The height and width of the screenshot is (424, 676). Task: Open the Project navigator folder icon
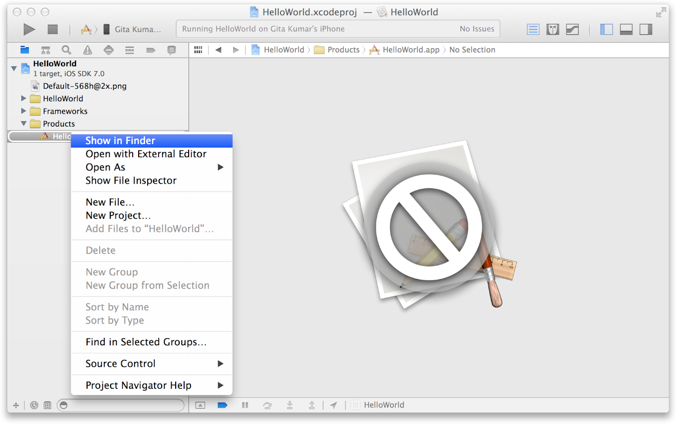click(25, 50)
